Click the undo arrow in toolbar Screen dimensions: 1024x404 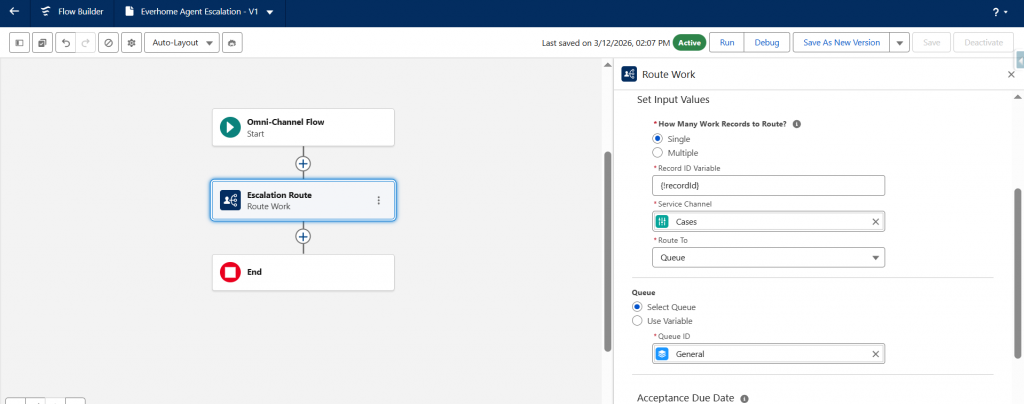point(65,43)
